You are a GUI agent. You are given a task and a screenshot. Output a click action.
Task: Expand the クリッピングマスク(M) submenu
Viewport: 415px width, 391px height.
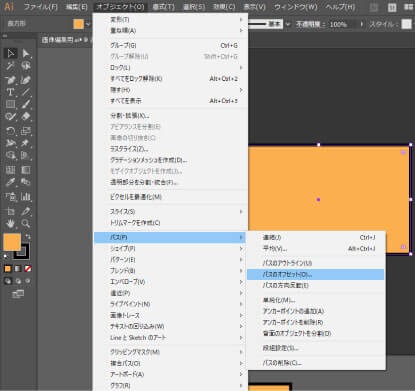tap(170, 352)
